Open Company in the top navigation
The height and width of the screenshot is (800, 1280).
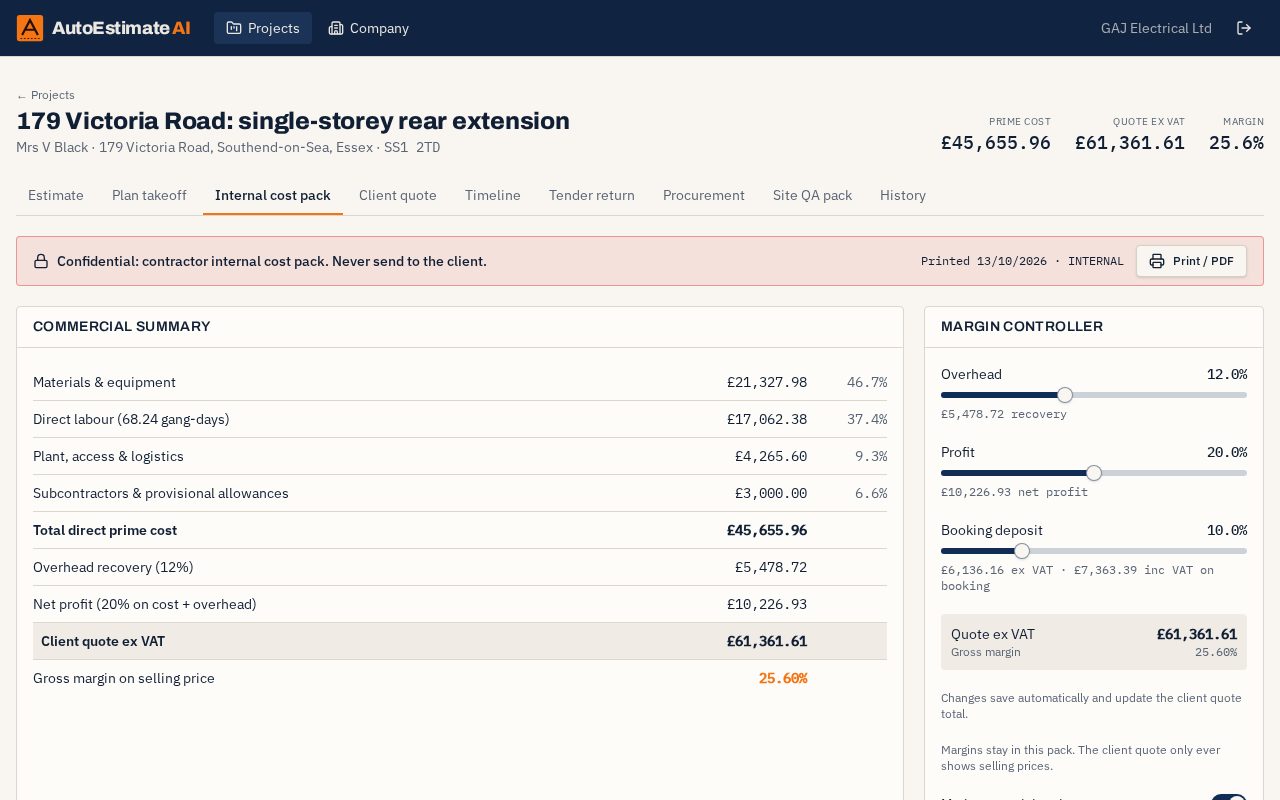point(369,28)
